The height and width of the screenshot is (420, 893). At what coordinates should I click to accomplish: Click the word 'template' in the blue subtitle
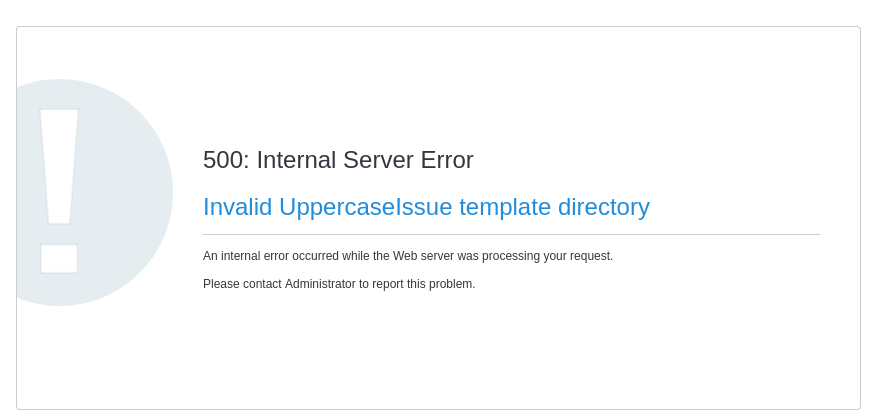click(505, 207)
